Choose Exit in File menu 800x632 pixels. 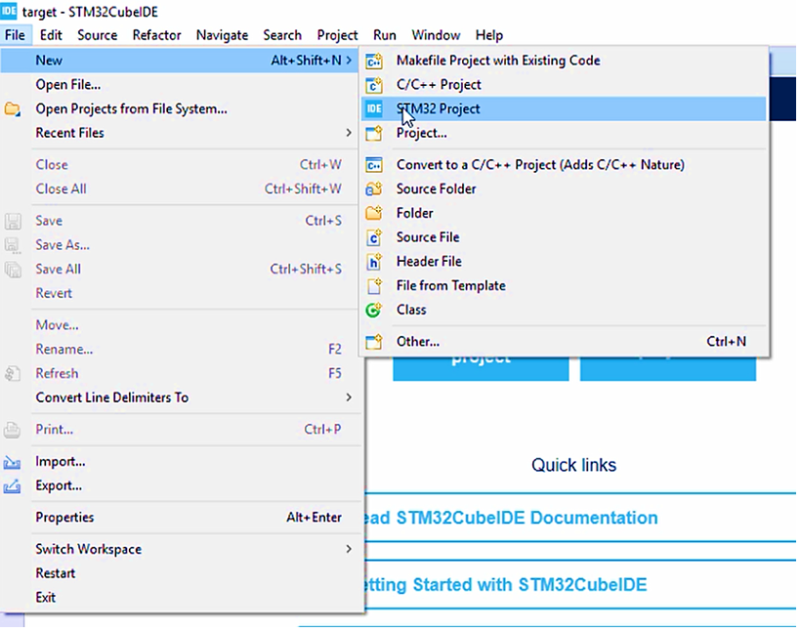tap(181, 597)
